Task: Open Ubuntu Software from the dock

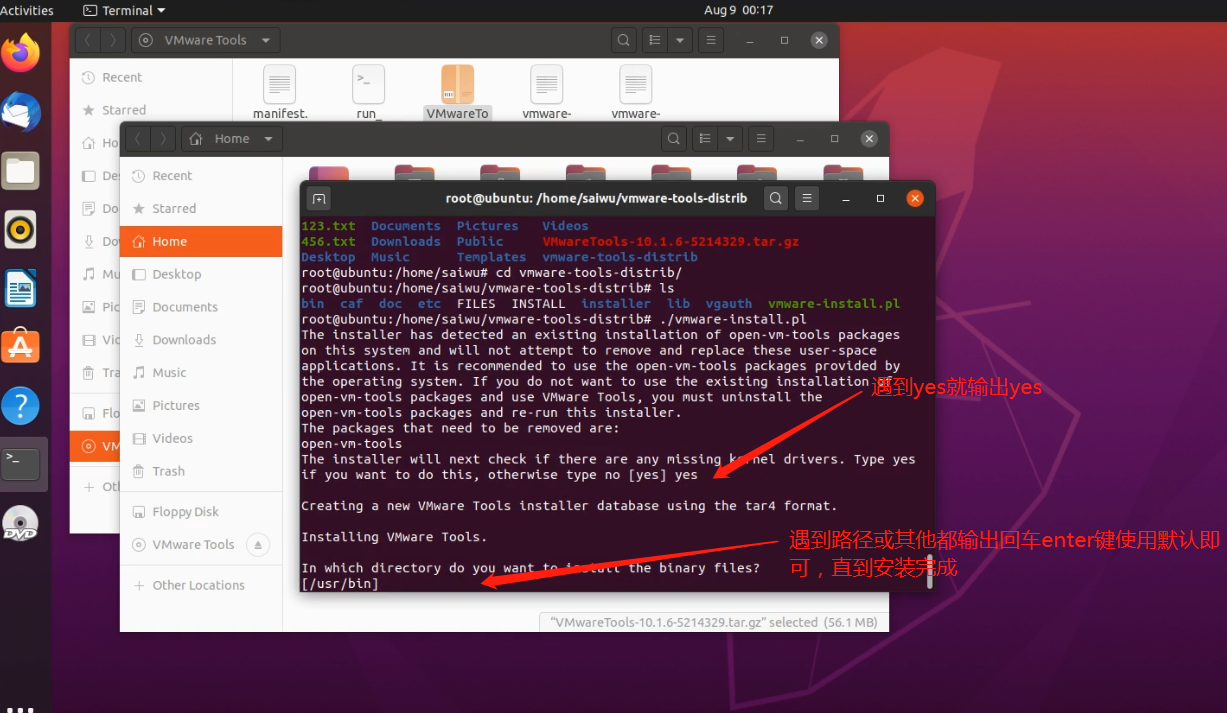Action: point(21,347)
